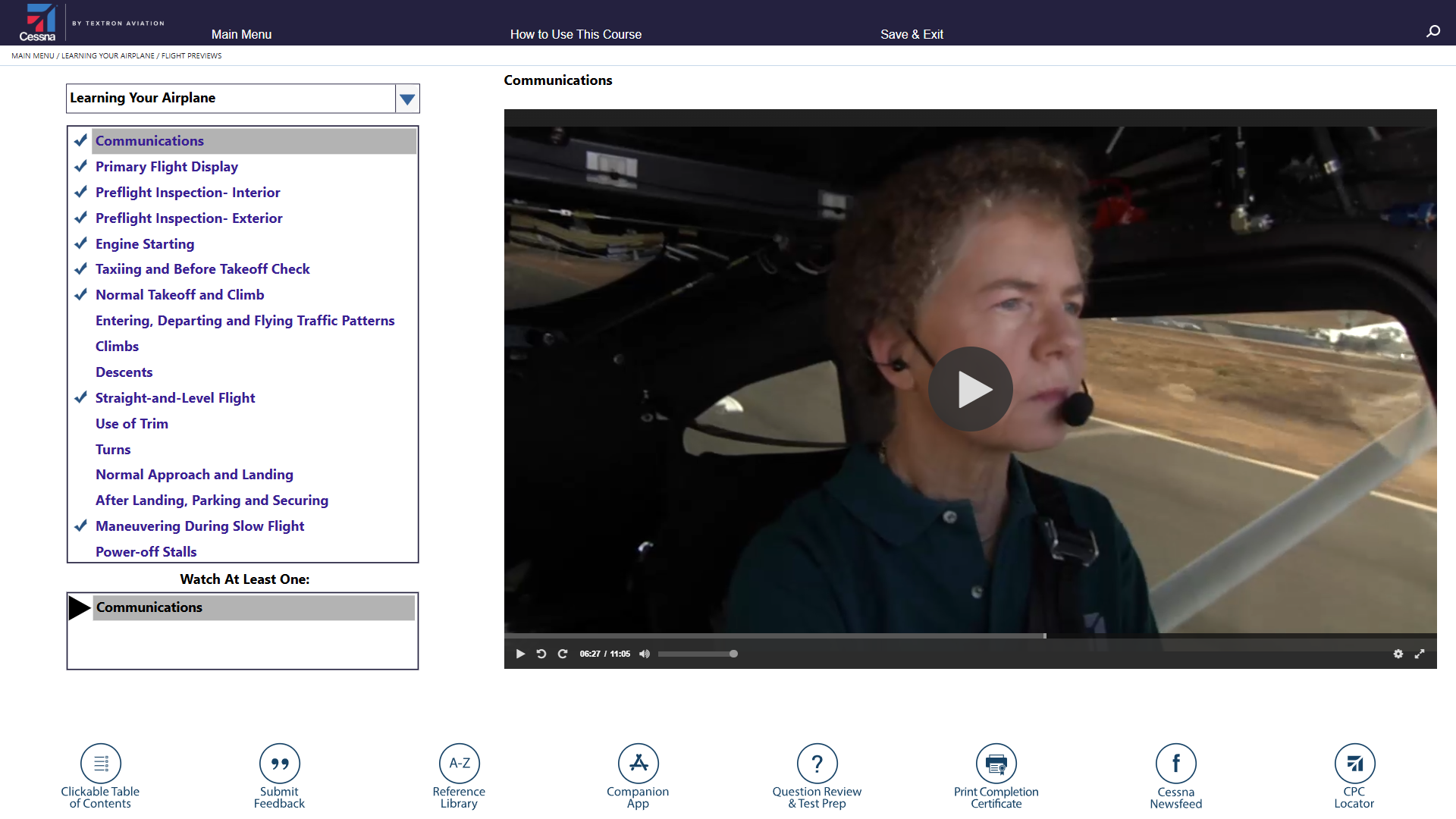Image resolution: width=1456 pixels, height=819 pixels.
Task: Select Communications under Watch At Least One
Action: [x=149, y=607]
